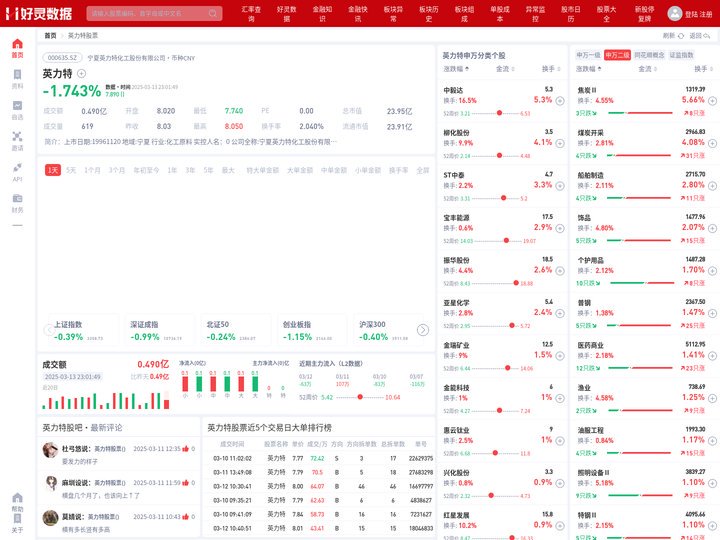Select the 5年 chart range
This screenshot has width=720, height=540.
[x=208, y=170]
